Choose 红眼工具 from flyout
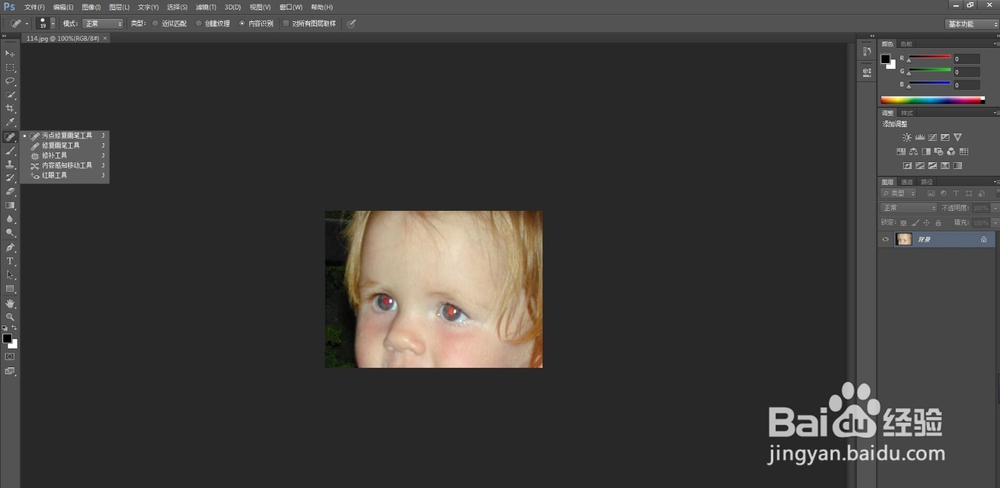Viewport: 1000px width, 488px height. 55,175
